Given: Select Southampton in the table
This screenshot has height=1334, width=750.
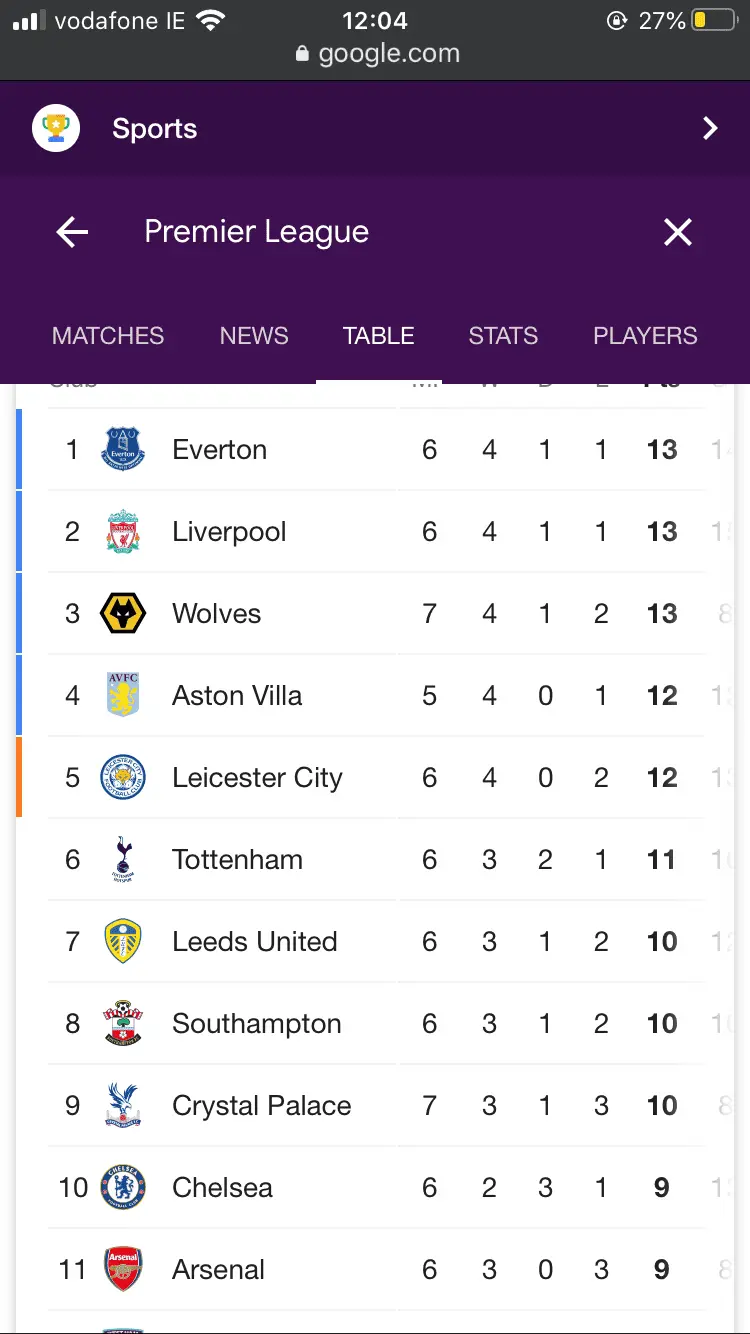Looking at the screenshot, I should click(256, 1023).
